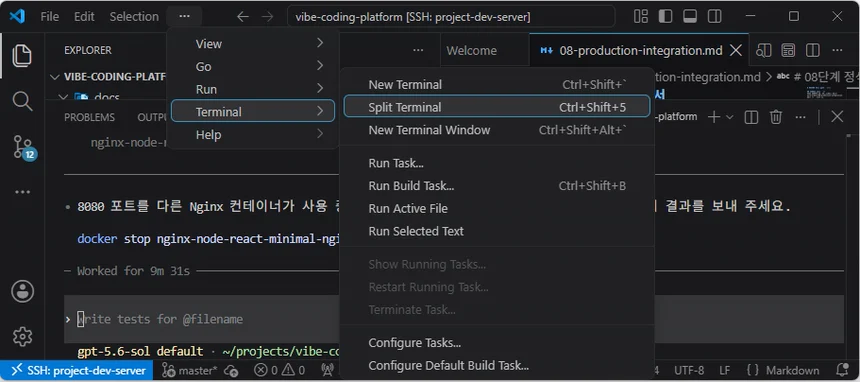
Task: Open the Customize Layout button
Action: point(641,16)
